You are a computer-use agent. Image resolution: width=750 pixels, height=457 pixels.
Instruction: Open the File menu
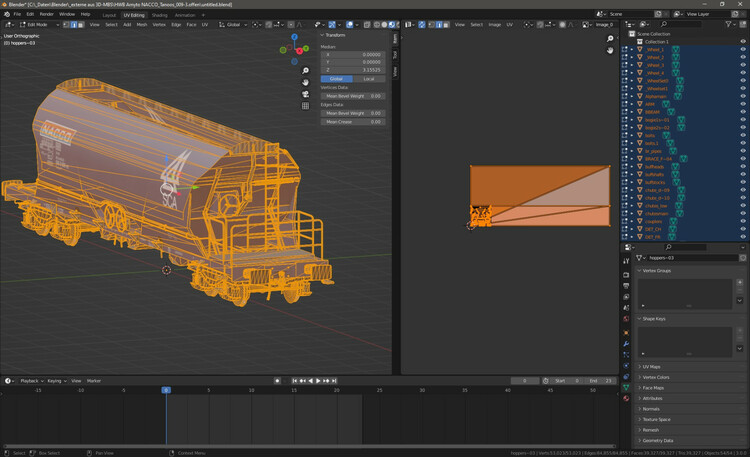(17, 14)
